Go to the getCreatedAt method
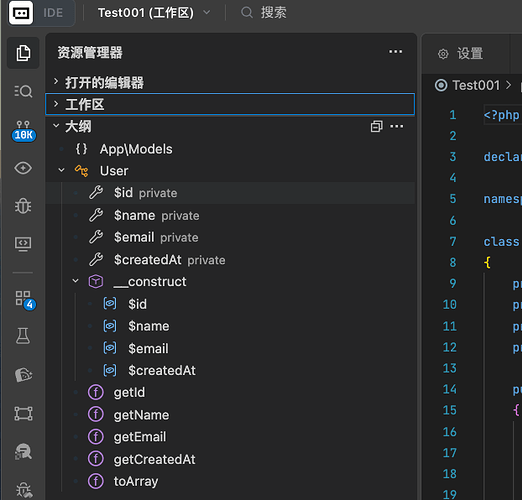 [230, 459]
